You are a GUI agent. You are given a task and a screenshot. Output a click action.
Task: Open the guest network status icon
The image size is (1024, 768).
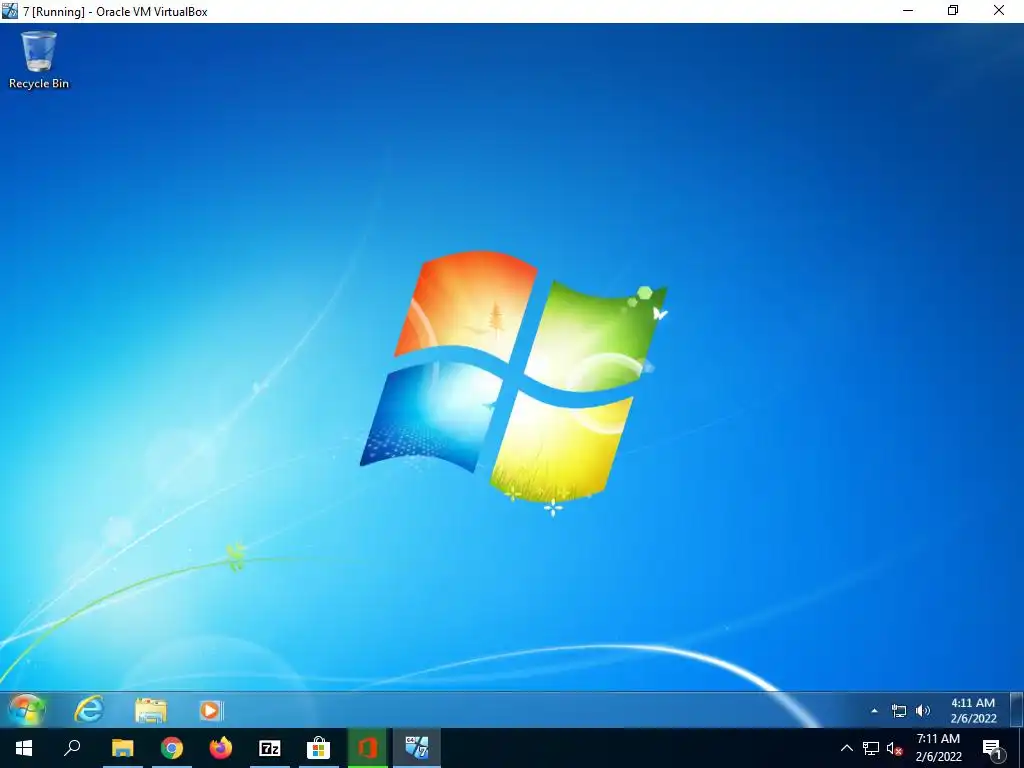click(x=899, y=711)
